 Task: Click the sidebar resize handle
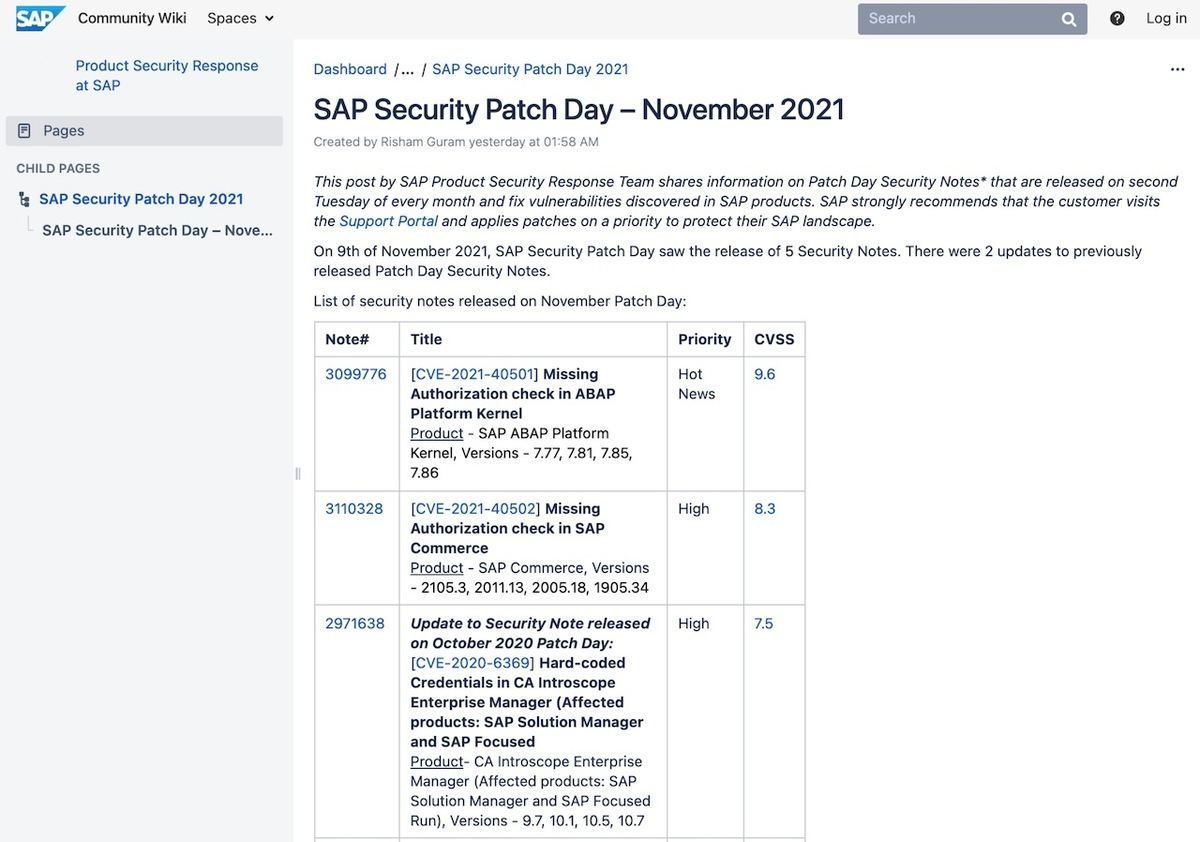(x=297, y=474)
